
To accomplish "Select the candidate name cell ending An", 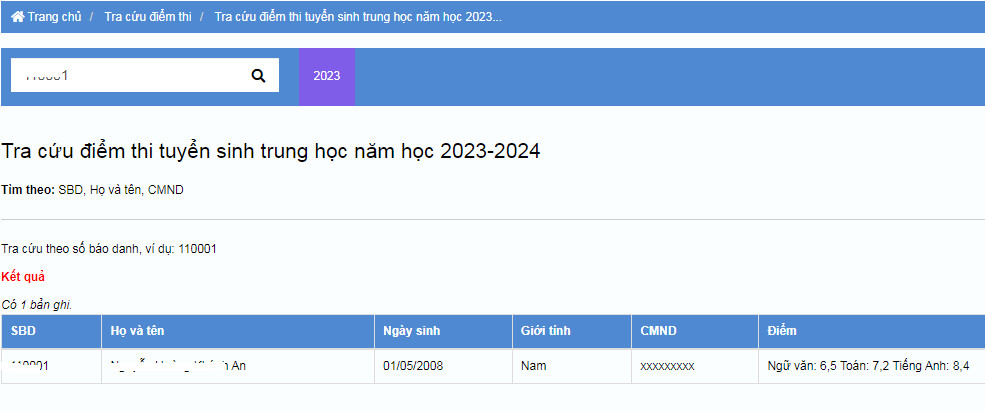I will click(x=238, y=366).
